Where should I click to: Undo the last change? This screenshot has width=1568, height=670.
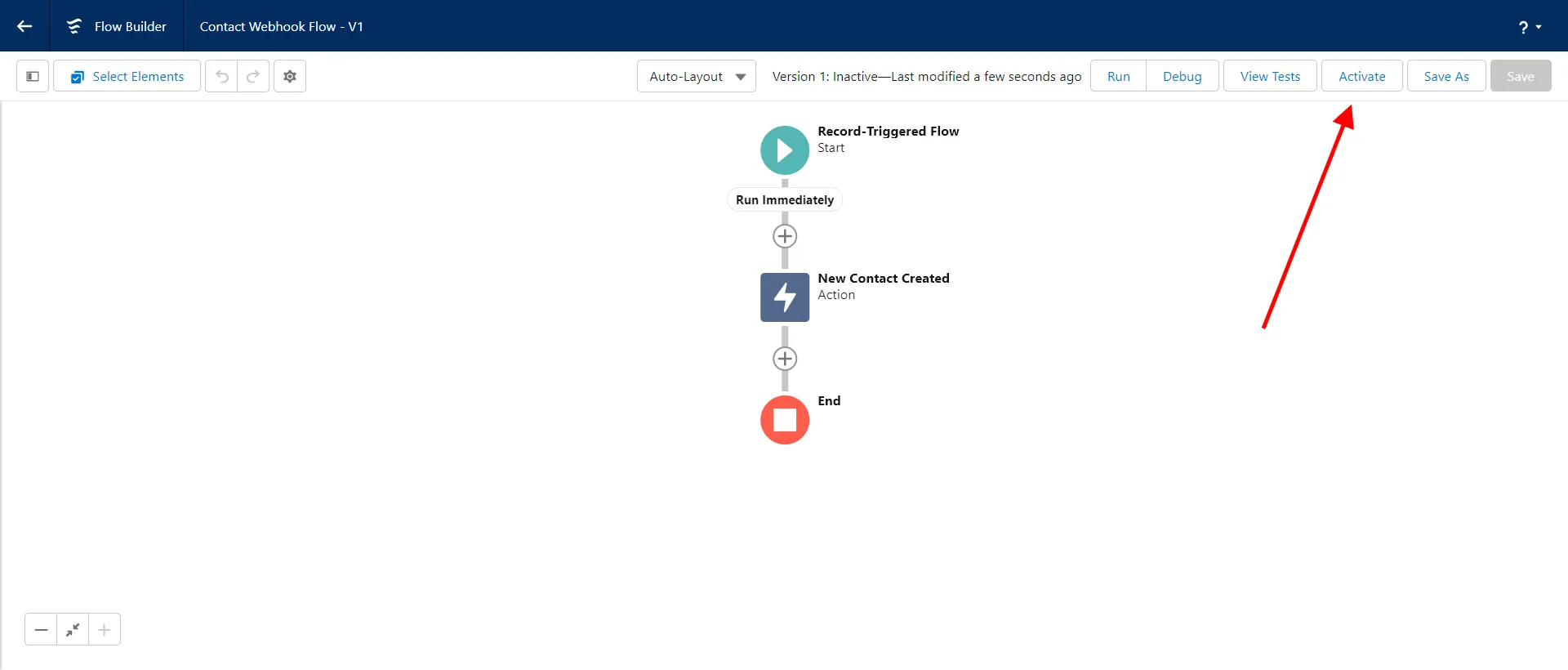[221, 76]
